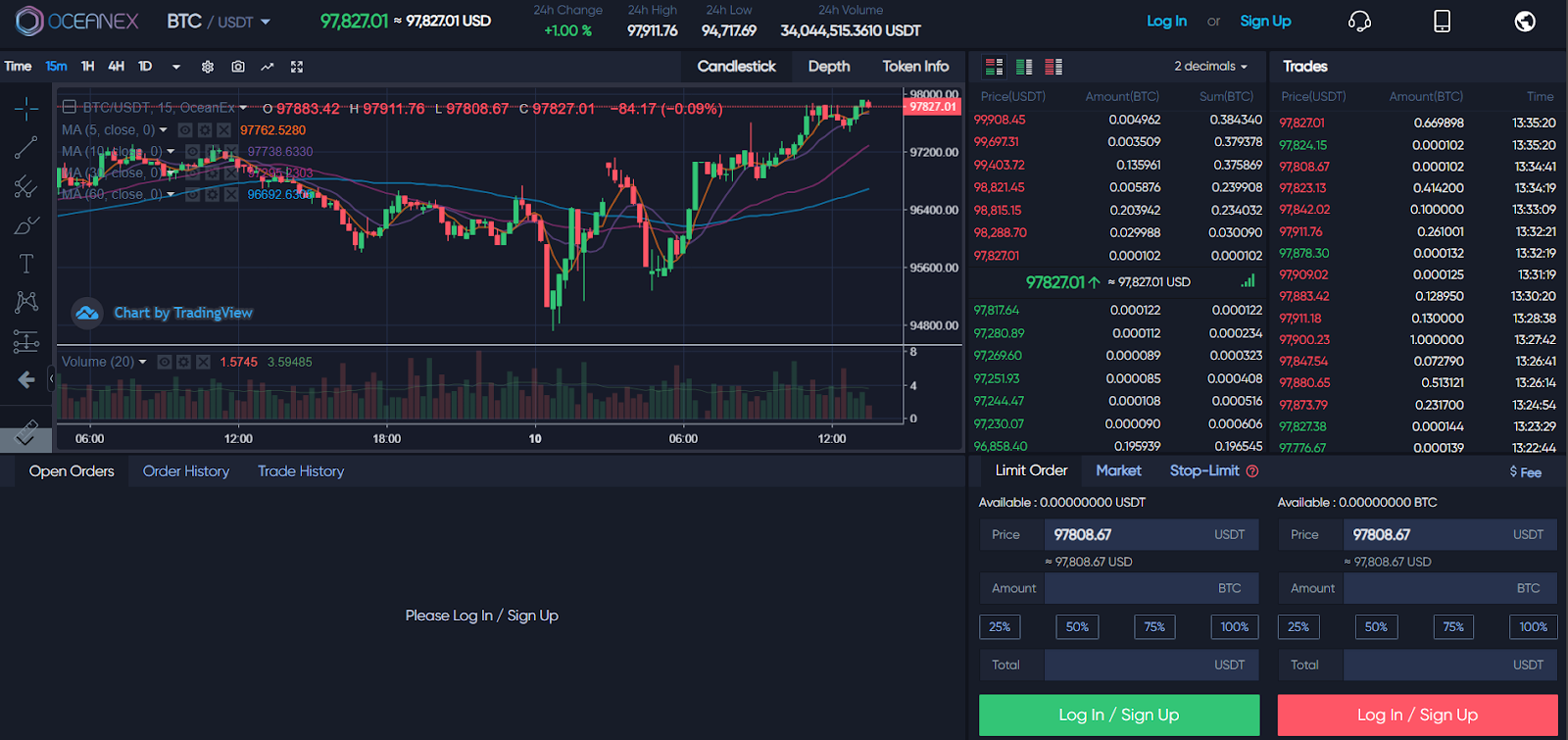Viewport: 1568px width, 740px height.
Task: Expand the MA (5, close, 0) dropdown
Action: coord(163,130)
